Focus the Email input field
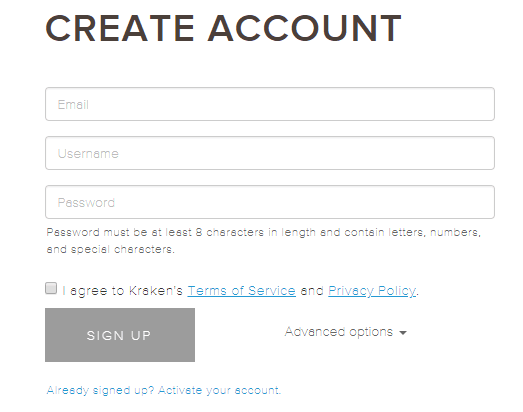Viewport: 523px width, 412px height. [270, 104]
